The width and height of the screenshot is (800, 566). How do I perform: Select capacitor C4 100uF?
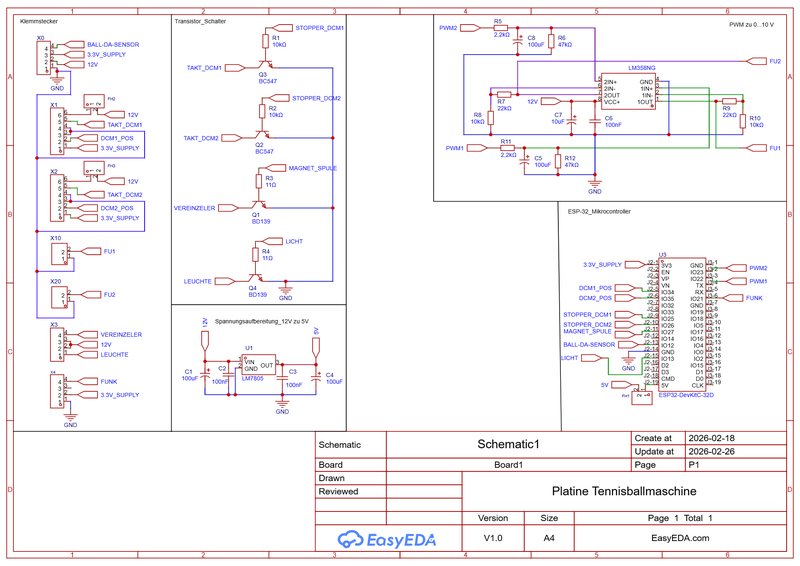coord(316,378)
